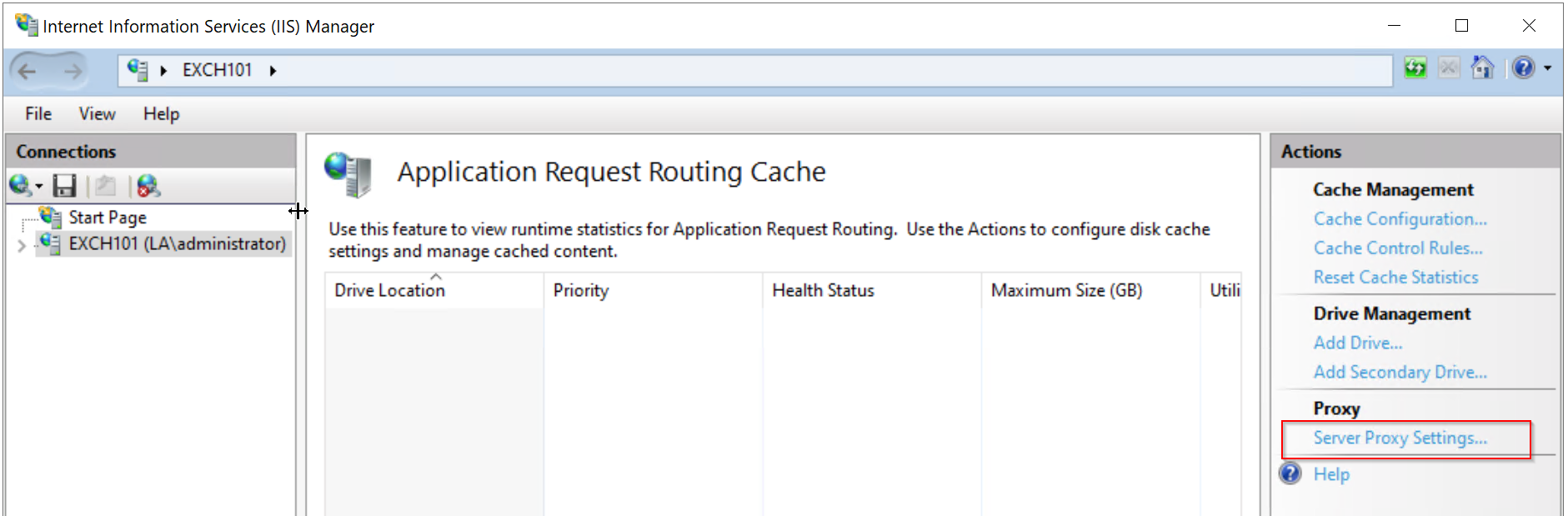Screen dimensions: 1568x516
Task: Click the Save floppy disk icon
Action: coord(64,186)
